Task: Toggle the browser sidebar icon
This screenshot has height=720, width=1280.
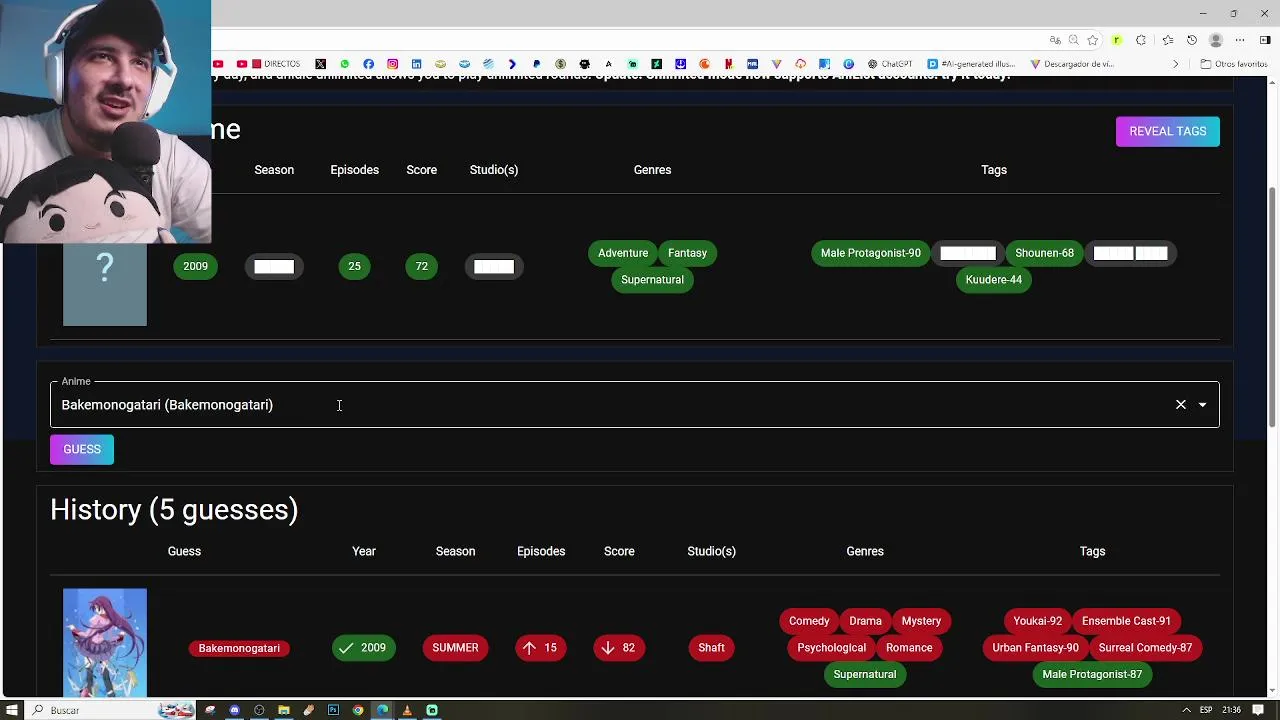Action: 1265,40
